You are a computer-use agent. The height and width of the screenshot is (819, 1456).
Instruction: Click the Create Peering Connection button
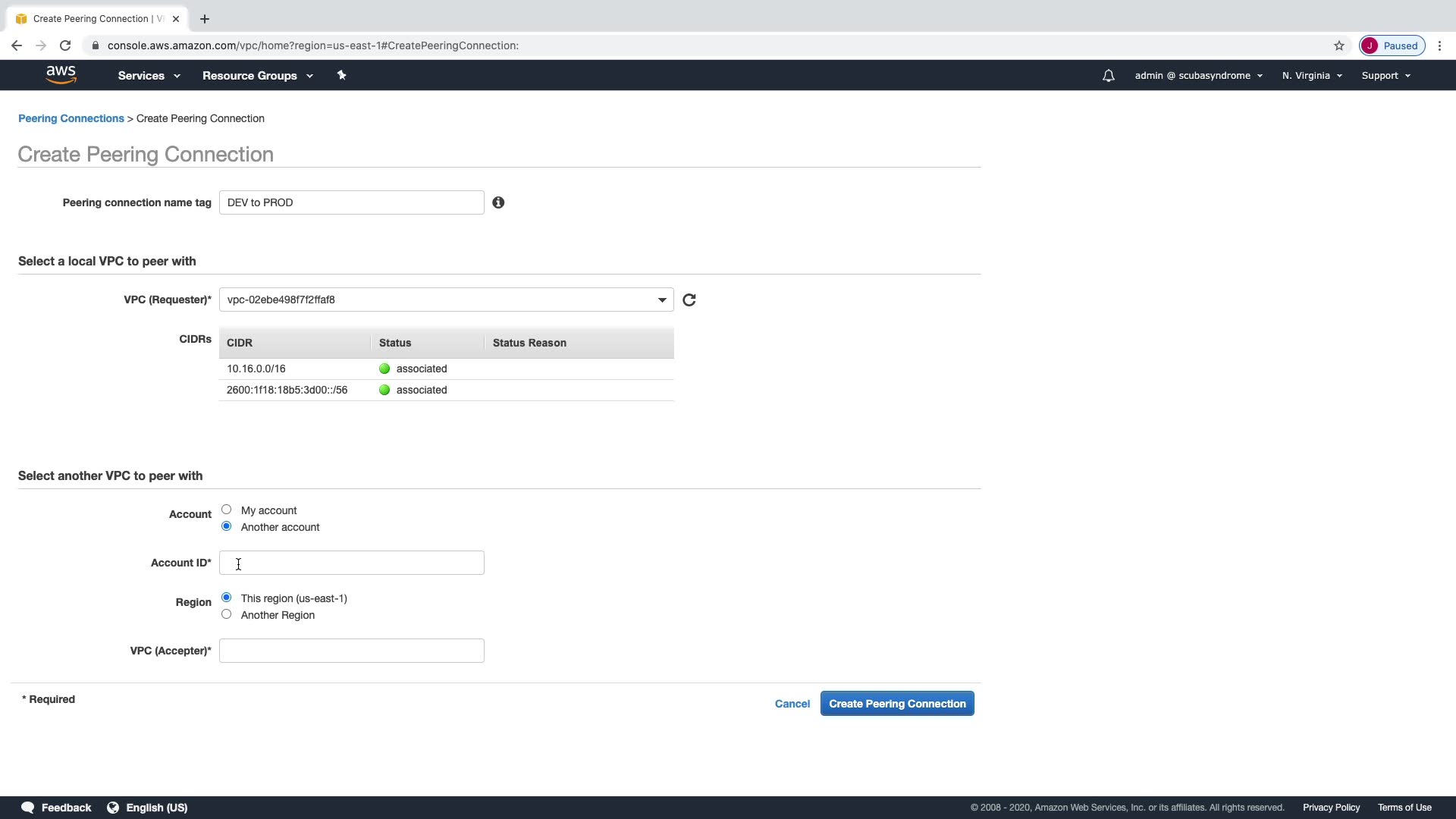[x=896, y=704]
